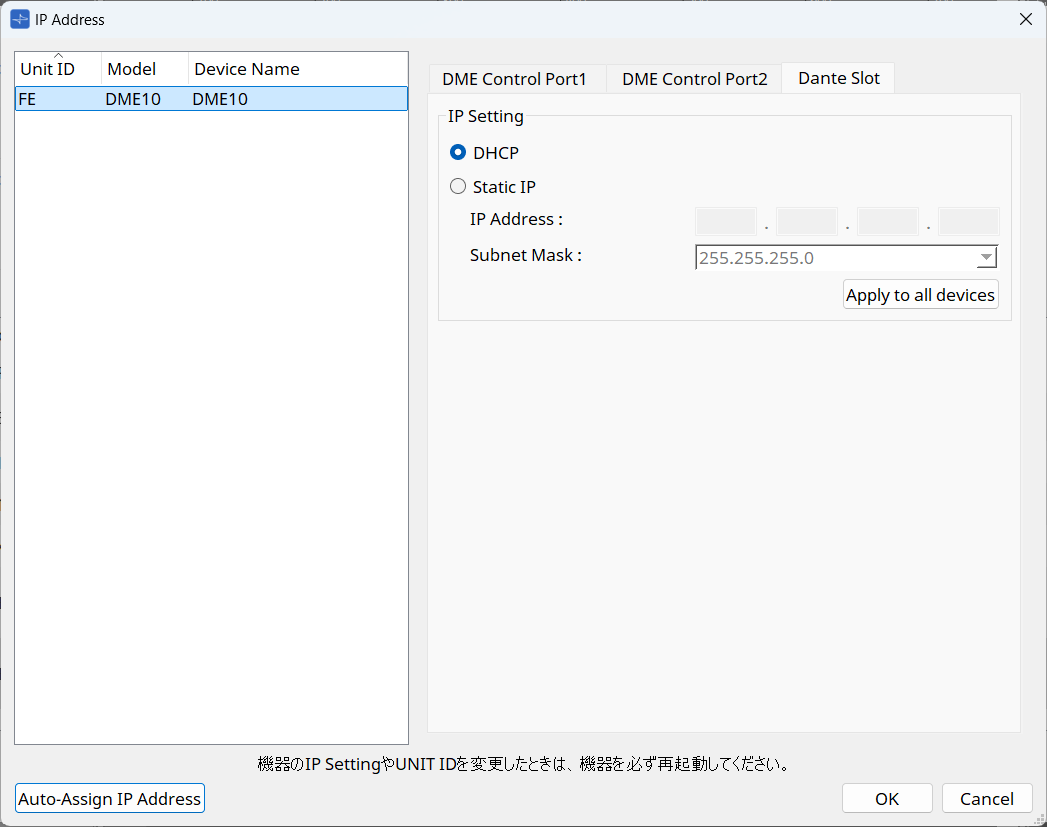Open the Subnet Mask dropdown

pos(986,258)
